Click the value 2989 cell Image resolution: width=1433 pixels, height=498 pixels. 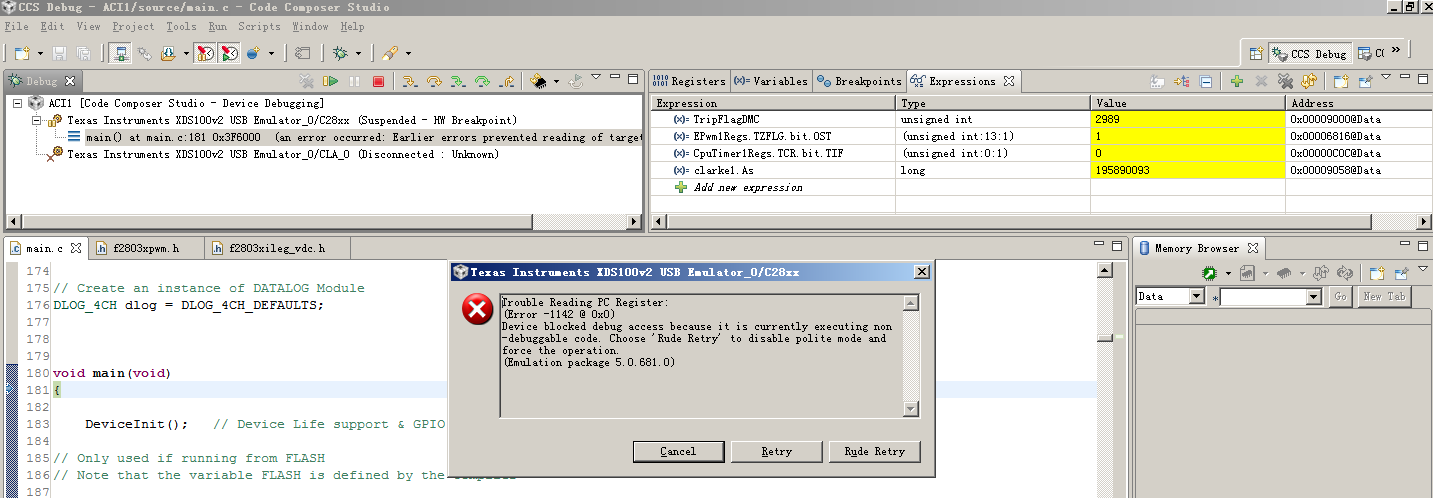1187,119
